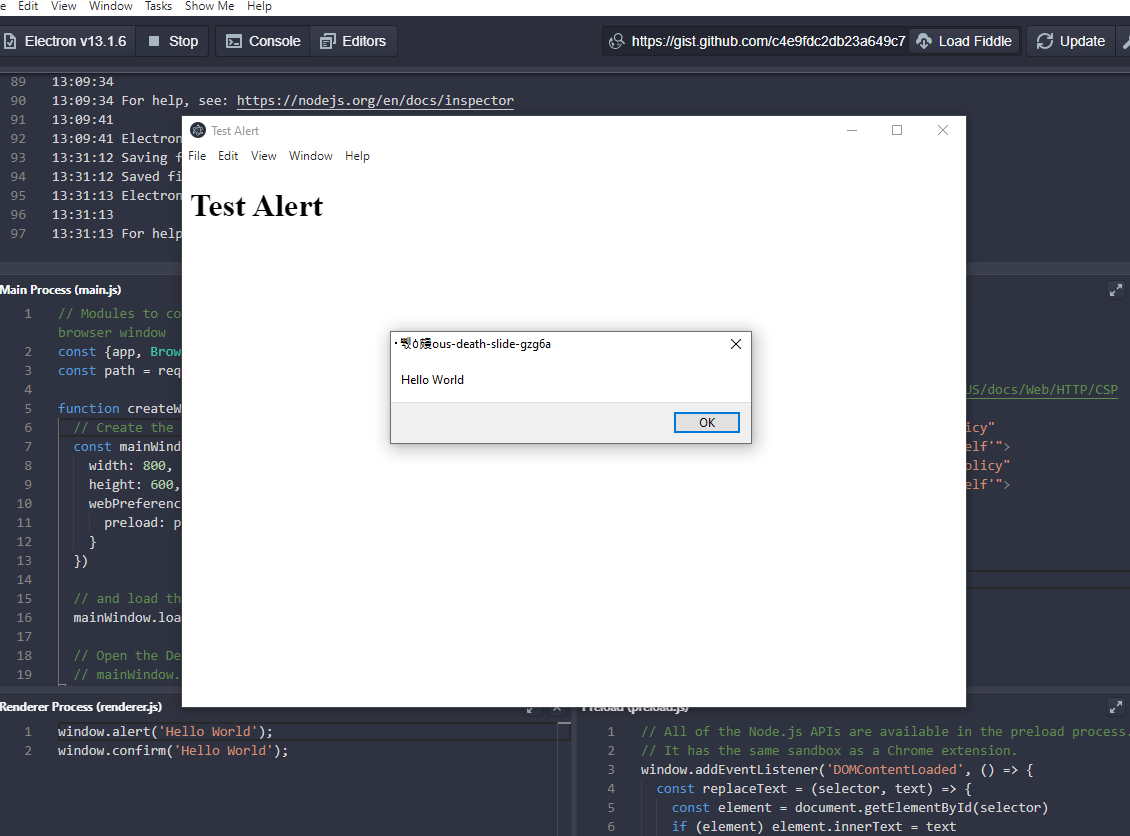This screenshot has height=836, width=1130.
Task: Follow the nodejs.org inspector docs link
Action: click(x=375, y=100)
